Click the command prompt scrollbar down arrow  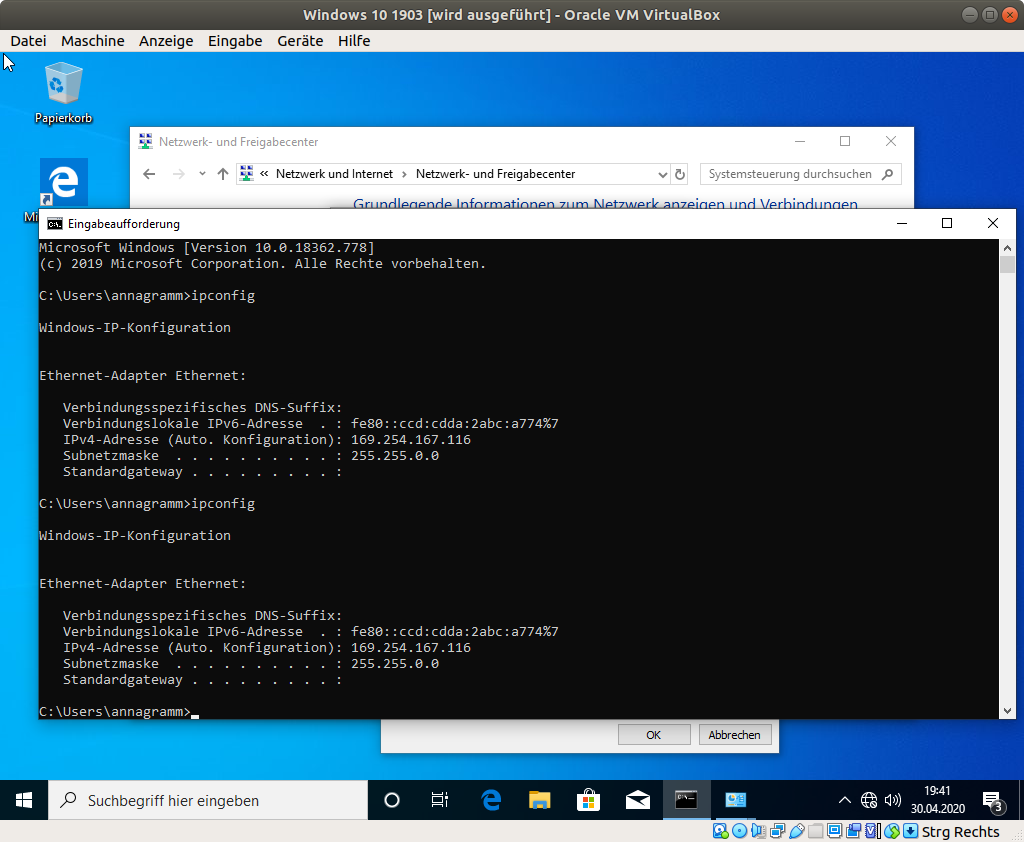tap(1007, 711)
